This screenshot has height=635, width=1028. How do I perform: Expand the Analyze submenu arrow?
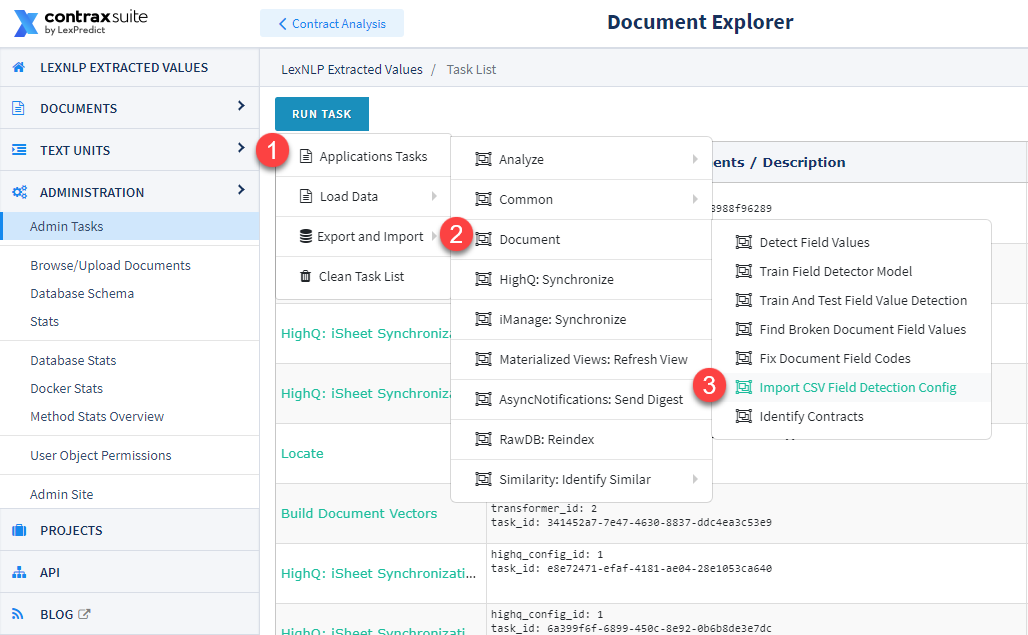coord(695,159)
